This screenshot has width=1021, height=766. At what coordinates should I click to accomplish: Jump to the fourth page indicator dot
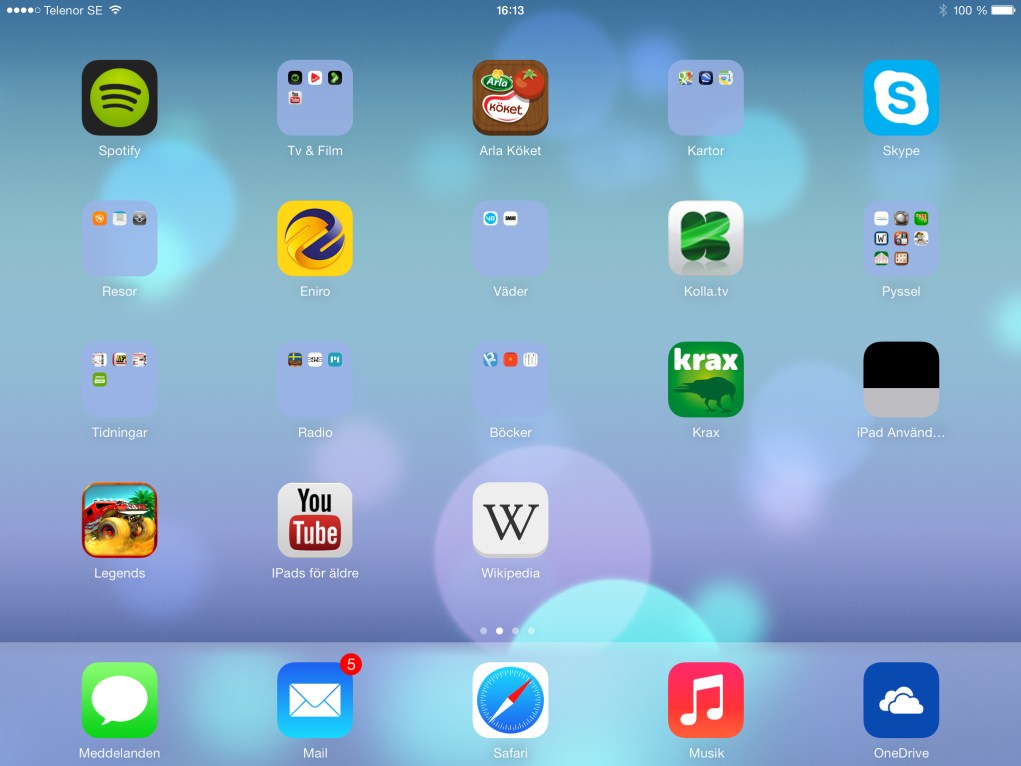pos(531,631)
